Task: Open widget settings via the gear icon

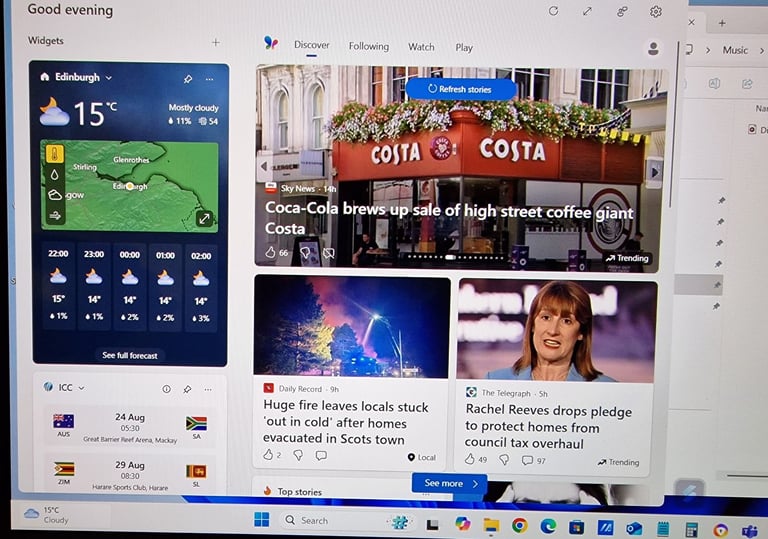Action: [x=655, y=11]
